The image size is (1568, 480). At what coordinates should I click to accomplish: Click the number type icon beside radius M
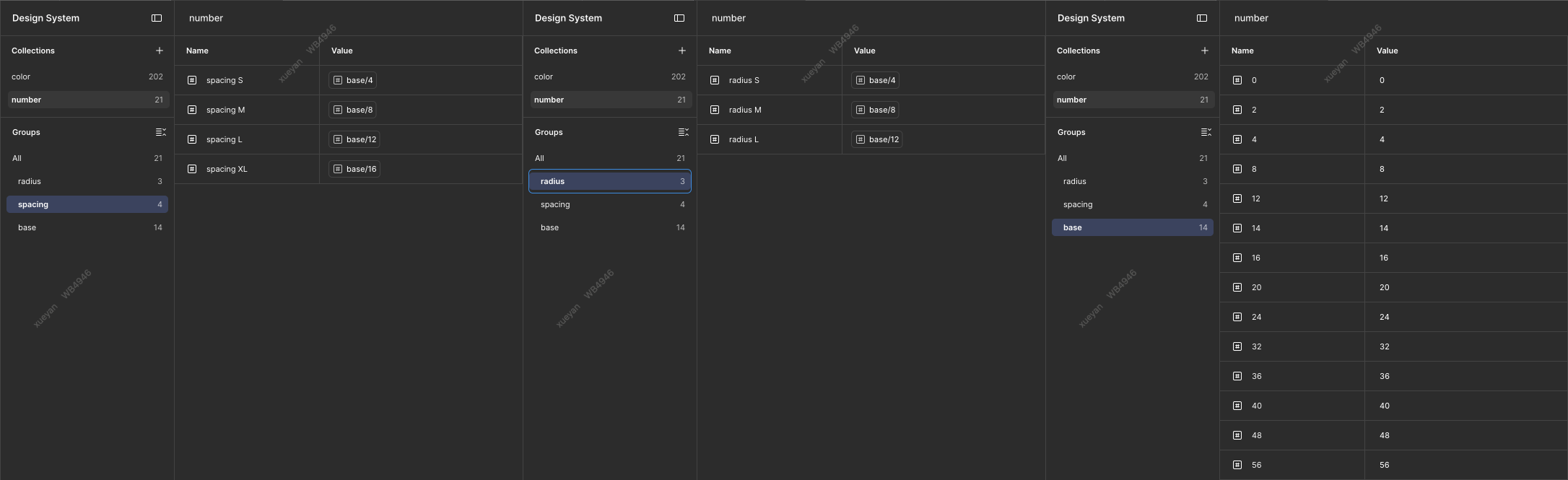coord(715,110)
